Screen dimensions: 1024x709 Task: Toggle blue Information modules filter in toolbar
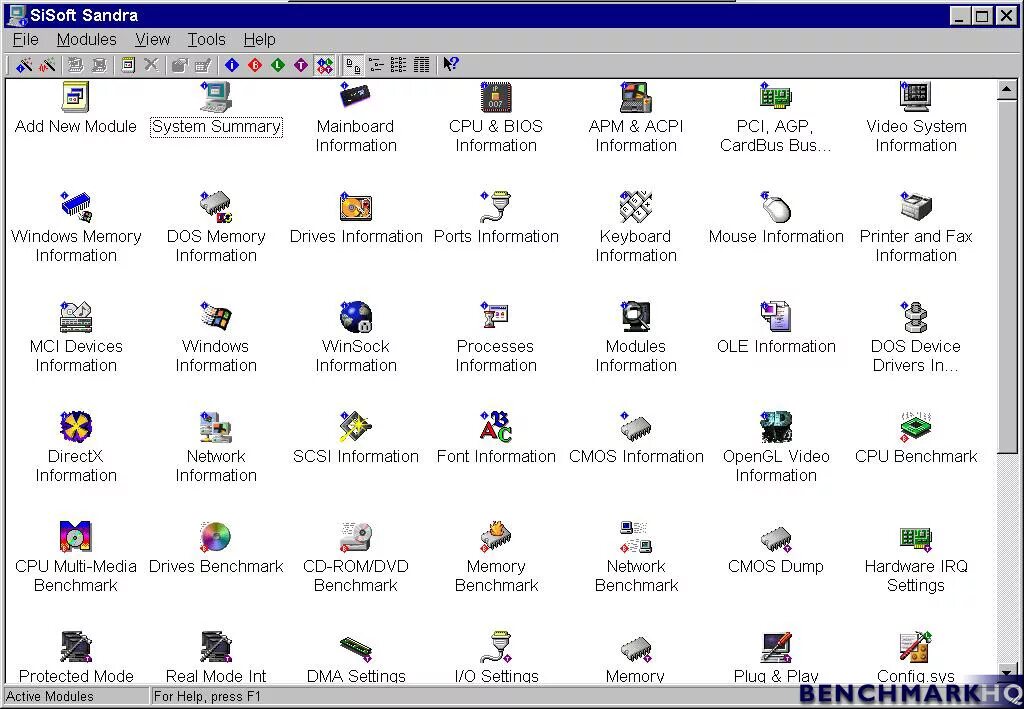click(x=232, y=65)
